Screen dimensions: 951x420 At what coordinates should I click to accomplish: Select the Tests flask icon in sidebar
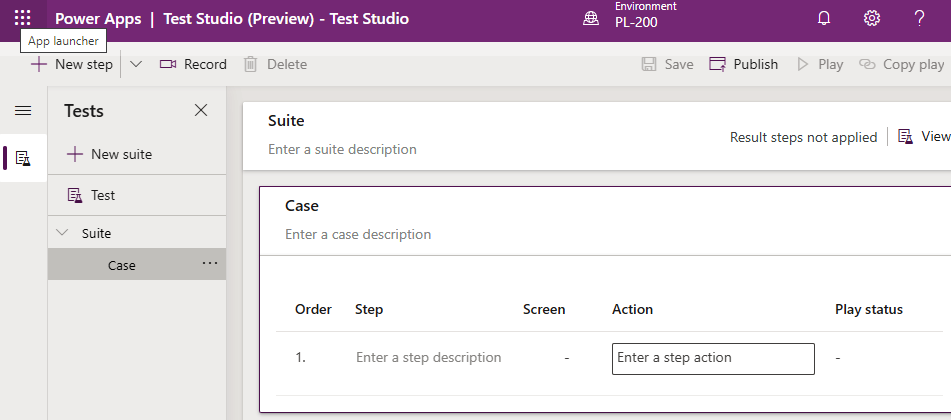tap(23, 158)
